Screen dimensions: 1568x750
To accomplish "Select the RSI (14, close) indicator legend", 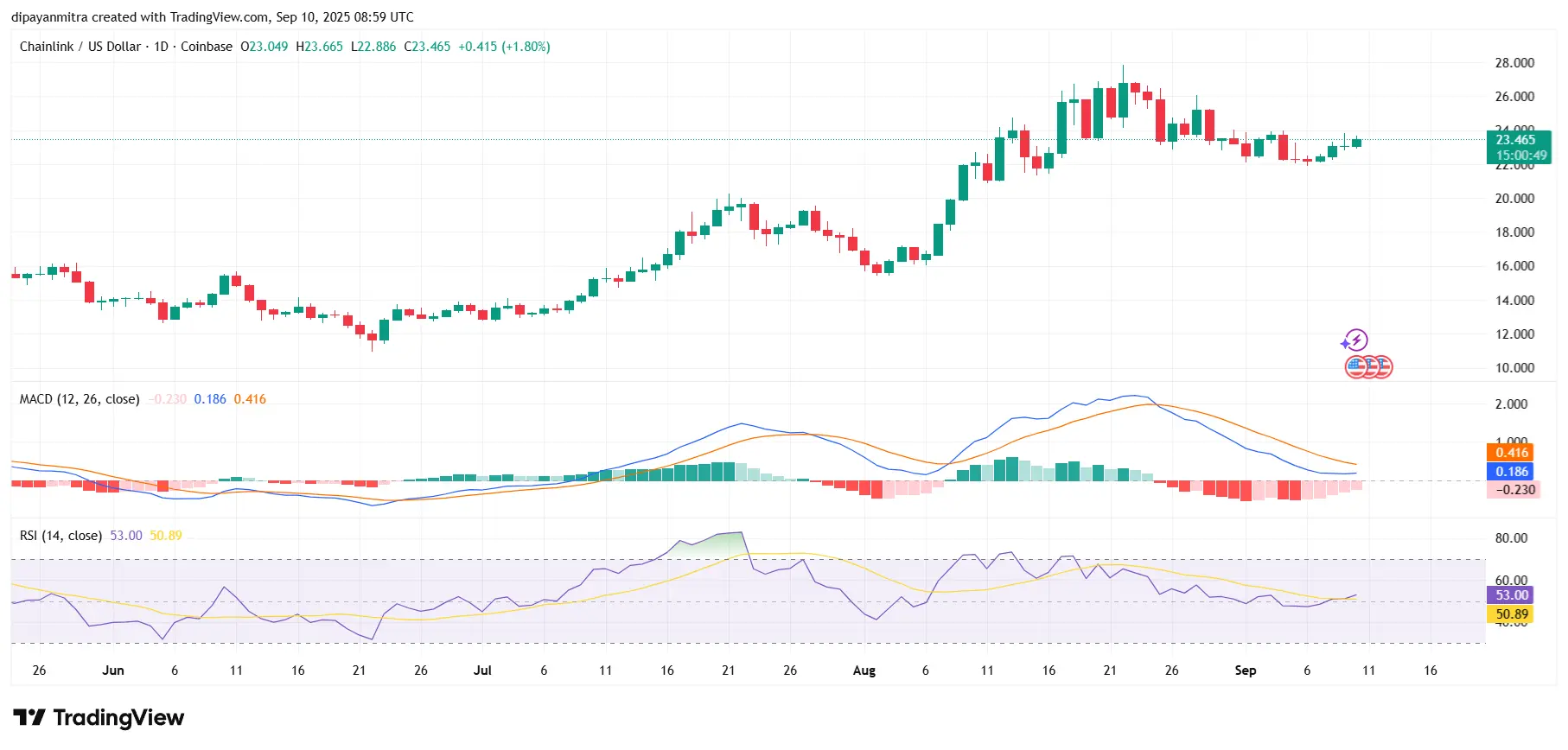I will click(61, 536).
